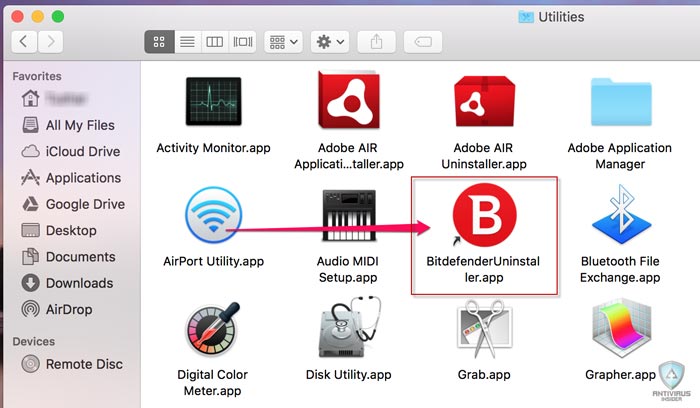Open Downloads in the sidebar
The width and height of the screenshot is (700, 408).
pos(67,283)
